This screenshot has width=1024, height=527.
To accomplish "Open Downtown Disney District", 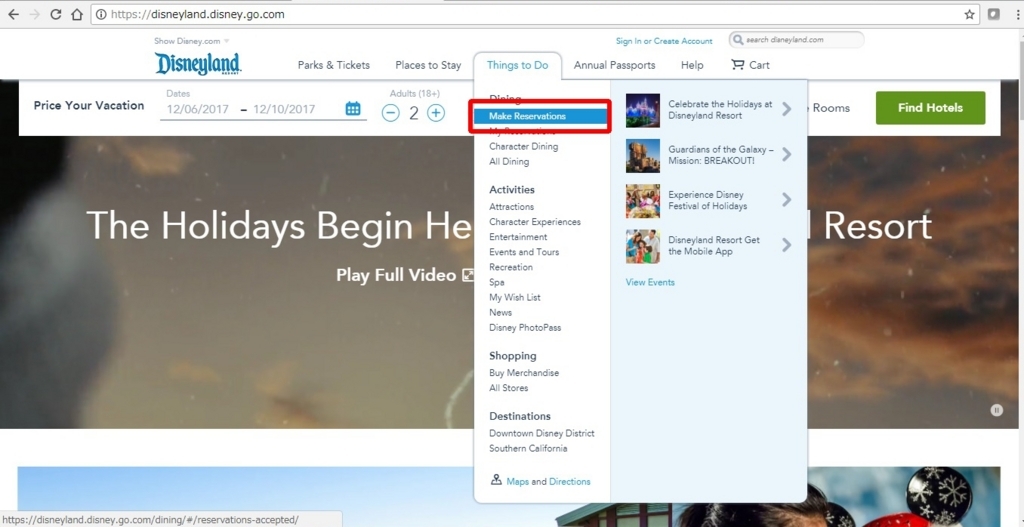I will coord(541,433).
